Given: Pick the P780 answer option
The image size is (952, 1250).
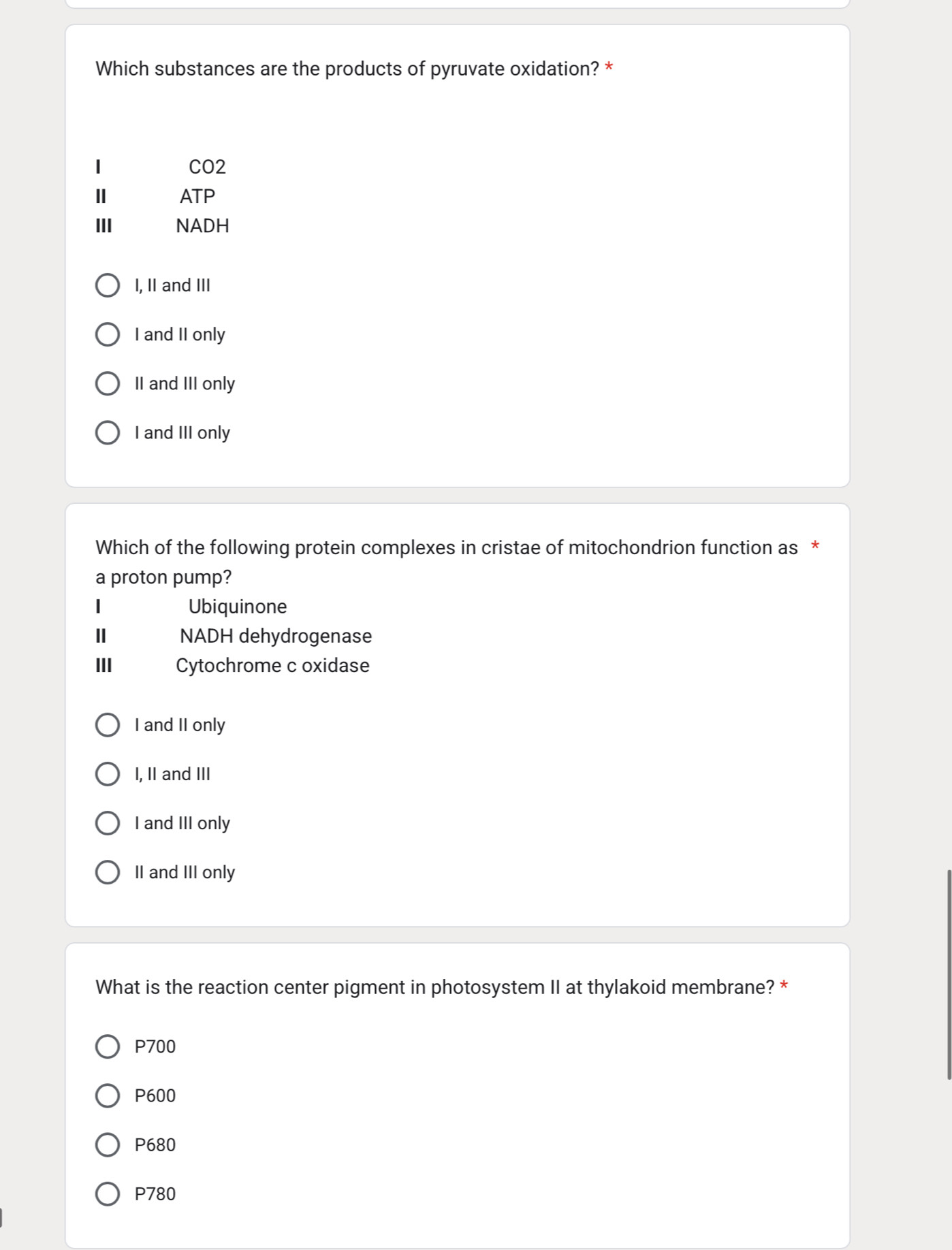Looking at the screenshot, I should tap(109, 1193).
